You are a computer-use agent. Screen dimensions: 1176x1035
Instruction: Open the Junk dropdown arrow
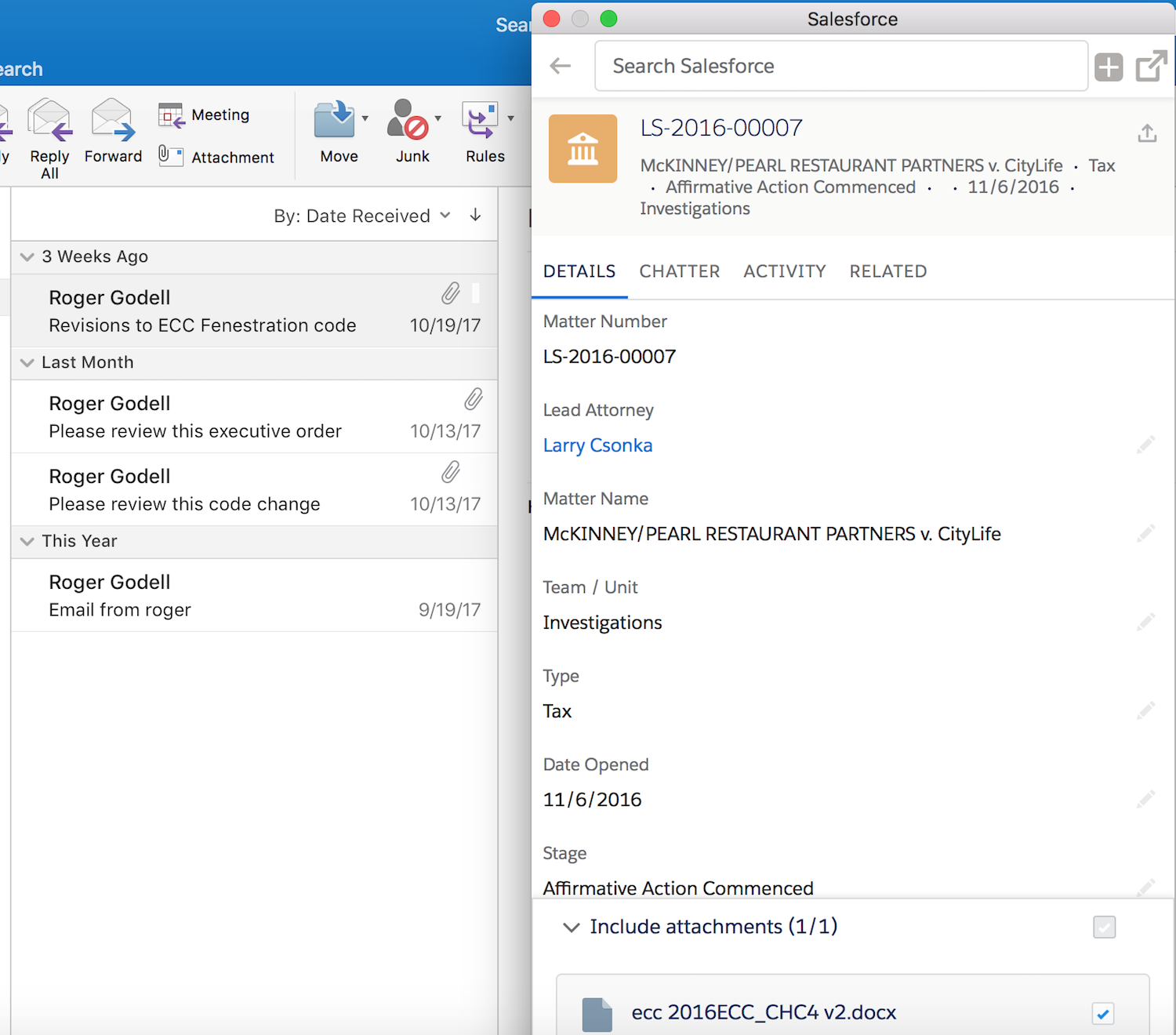438,118
